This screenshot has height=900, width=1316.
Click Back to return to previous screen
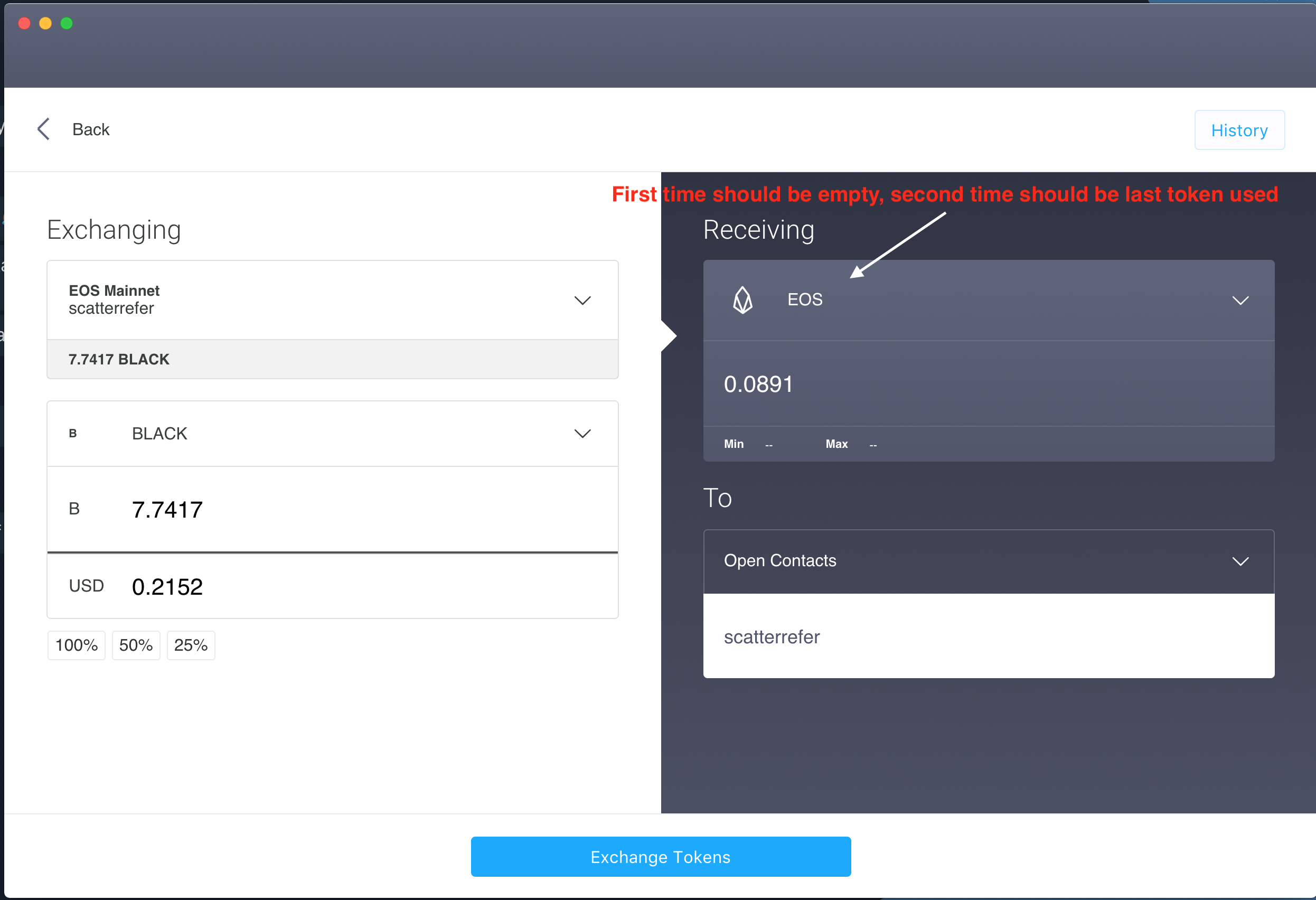[x=91, y=128]
